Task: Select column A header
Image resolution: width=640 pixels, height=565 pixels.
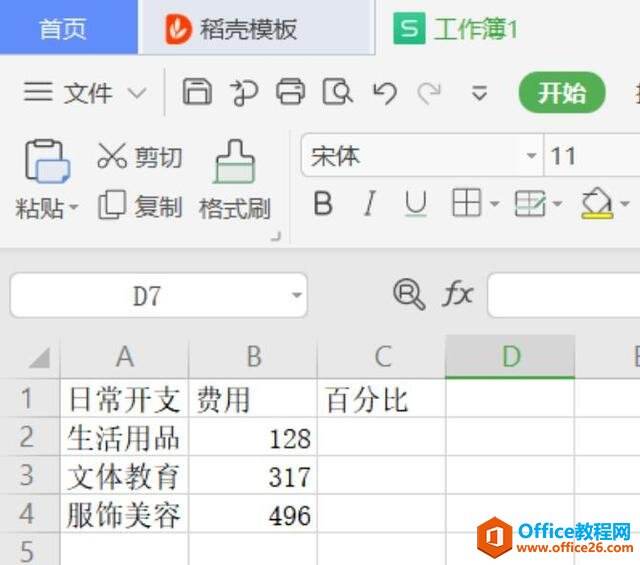Action: tap(124, 357)
